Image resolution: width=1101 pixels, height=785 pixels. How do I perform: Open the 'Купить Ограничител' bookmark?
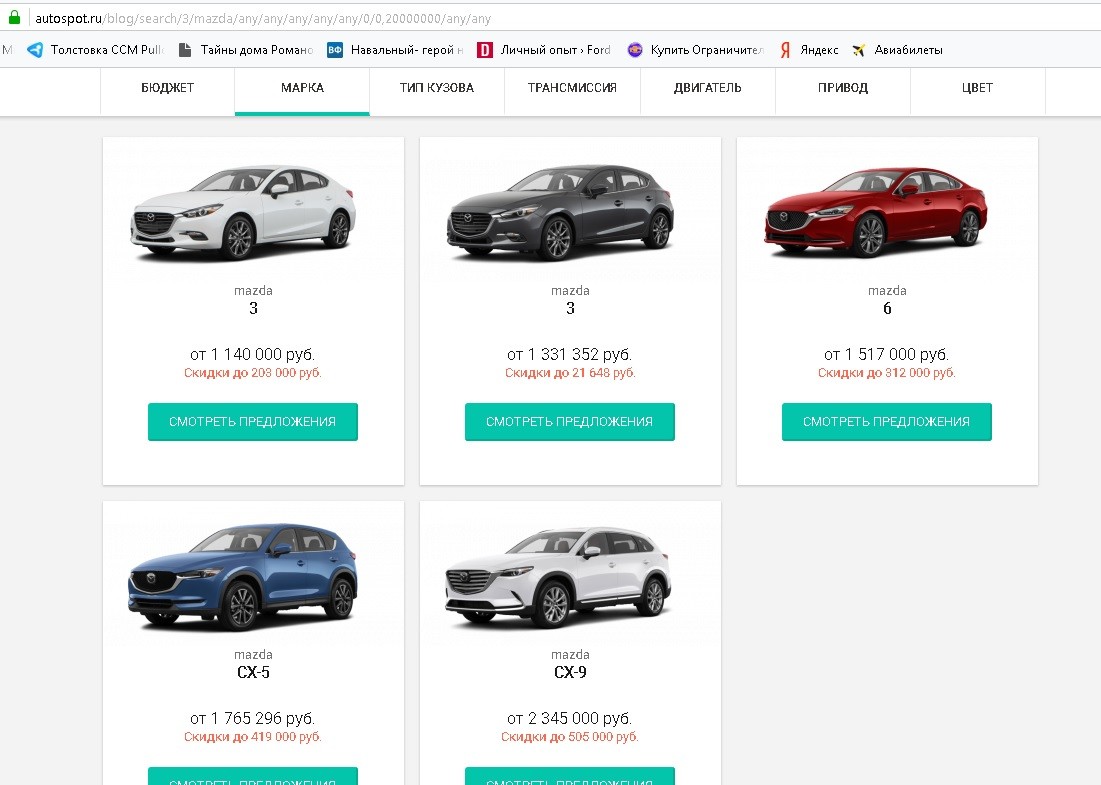pos(695,49)
